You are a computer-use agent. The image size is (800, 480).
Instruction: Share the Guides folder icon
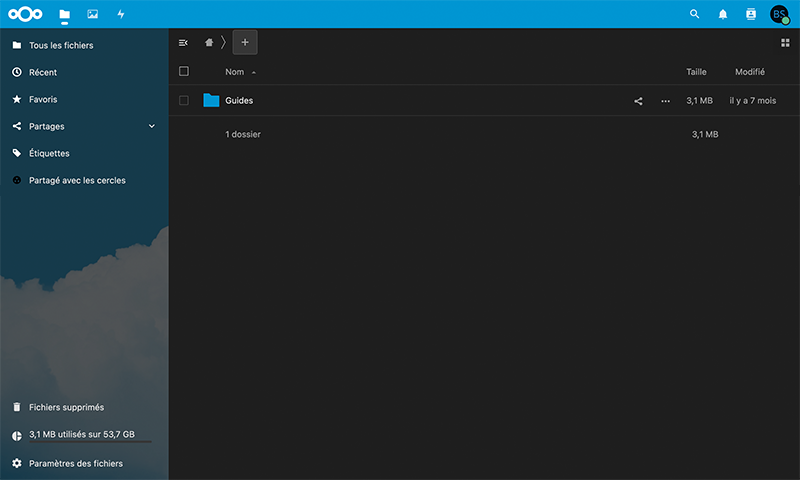click(x=638, y=101)
